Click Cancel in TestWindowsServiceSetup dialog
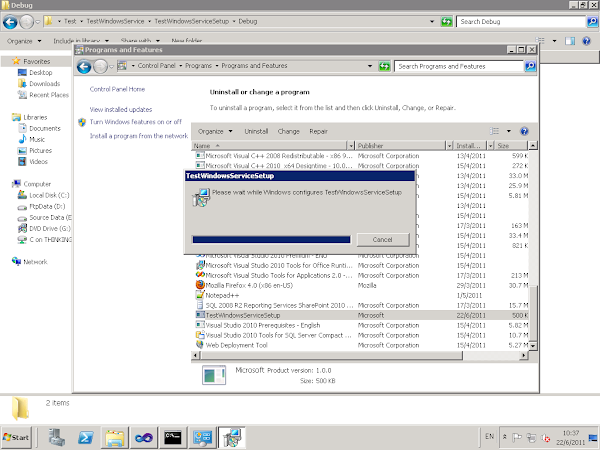This screenshot has height=450, width=600. pyautogui.click(x=383, y=240)
